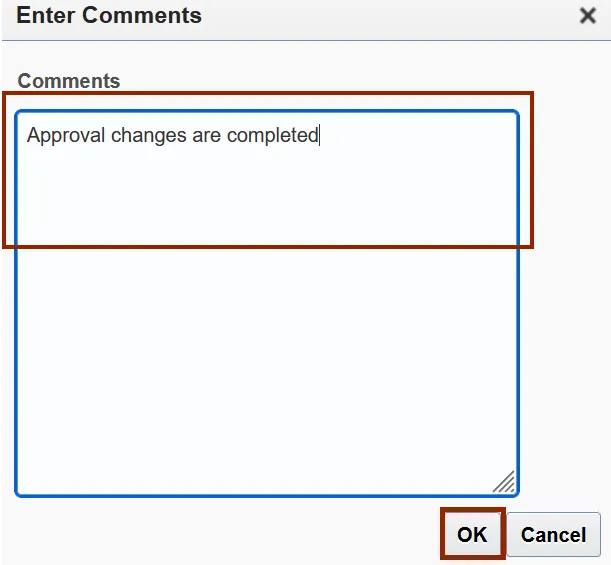Click the Comments field label

click(x=69, y=82)
